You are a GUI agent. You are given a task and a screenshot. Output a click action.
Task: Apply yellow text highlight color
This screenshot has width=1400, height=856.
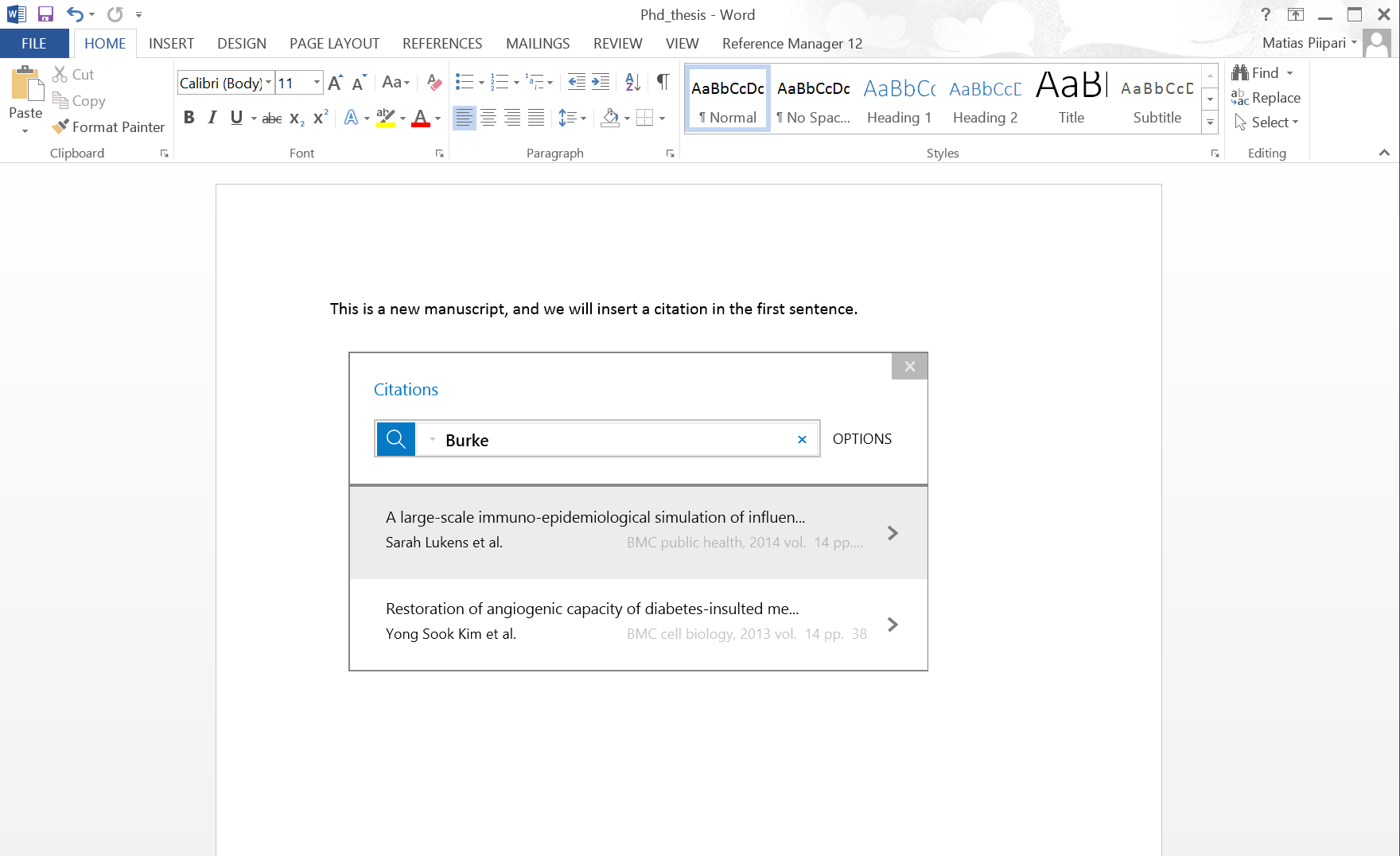pyautogui.click(x=386, y=118)
